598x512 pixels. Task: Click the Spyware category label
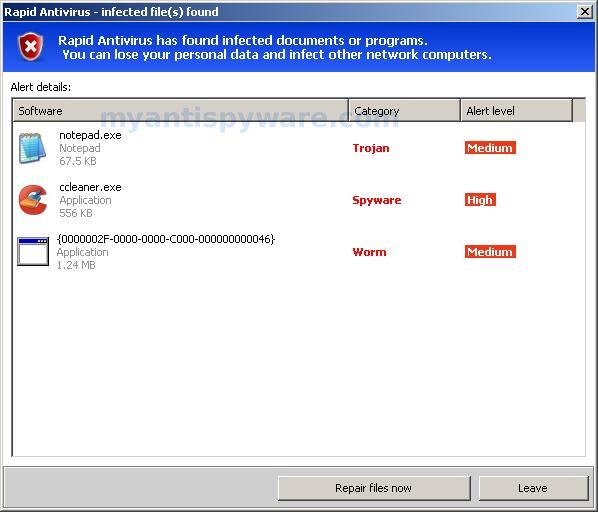point(377,200)
